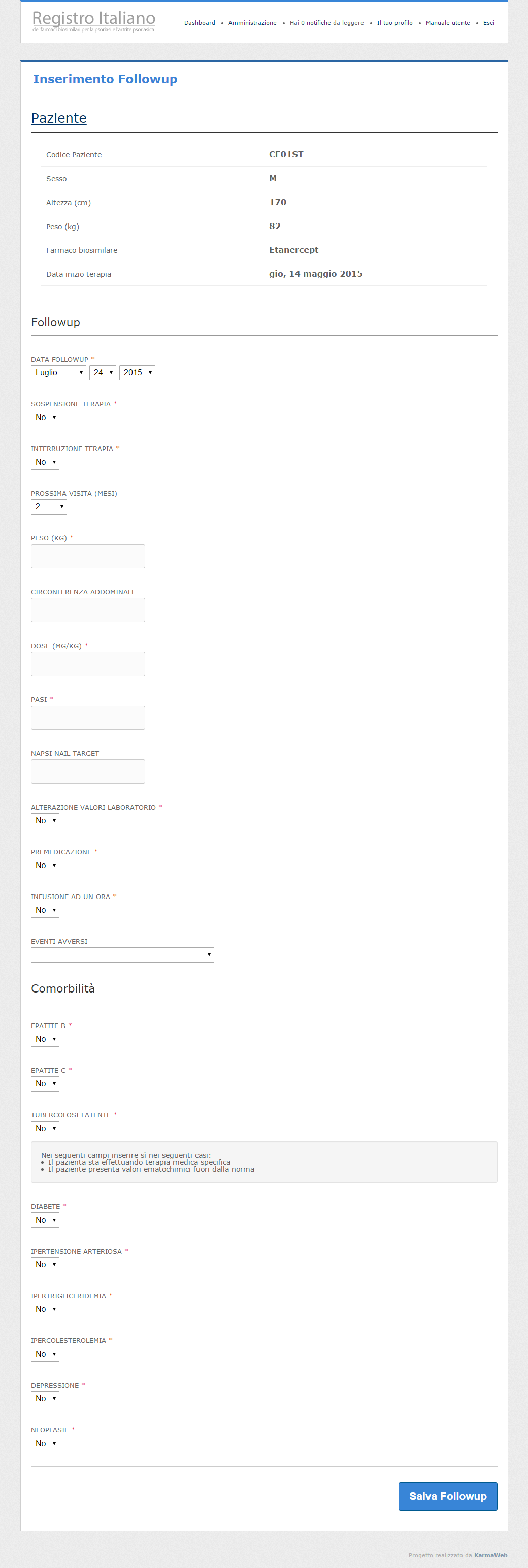Click into the Dose (MG/KG) field
The height and width of the screenshot is (1568, 528).
click(88, 664)
